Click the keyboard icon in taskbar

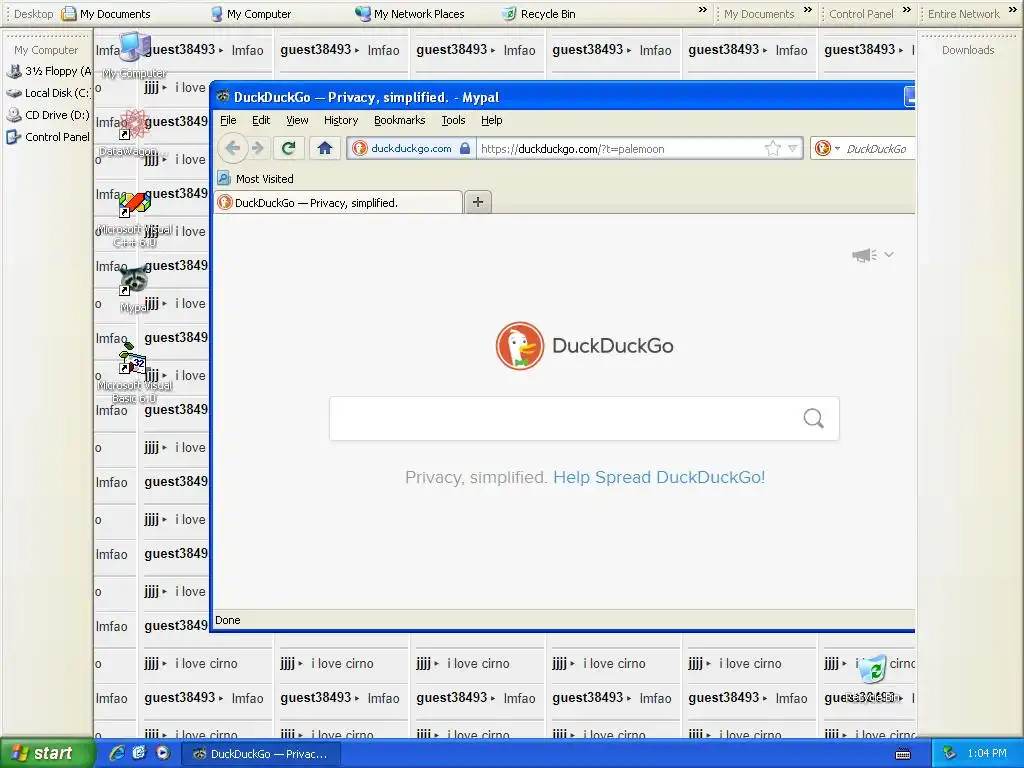point(903,754)
